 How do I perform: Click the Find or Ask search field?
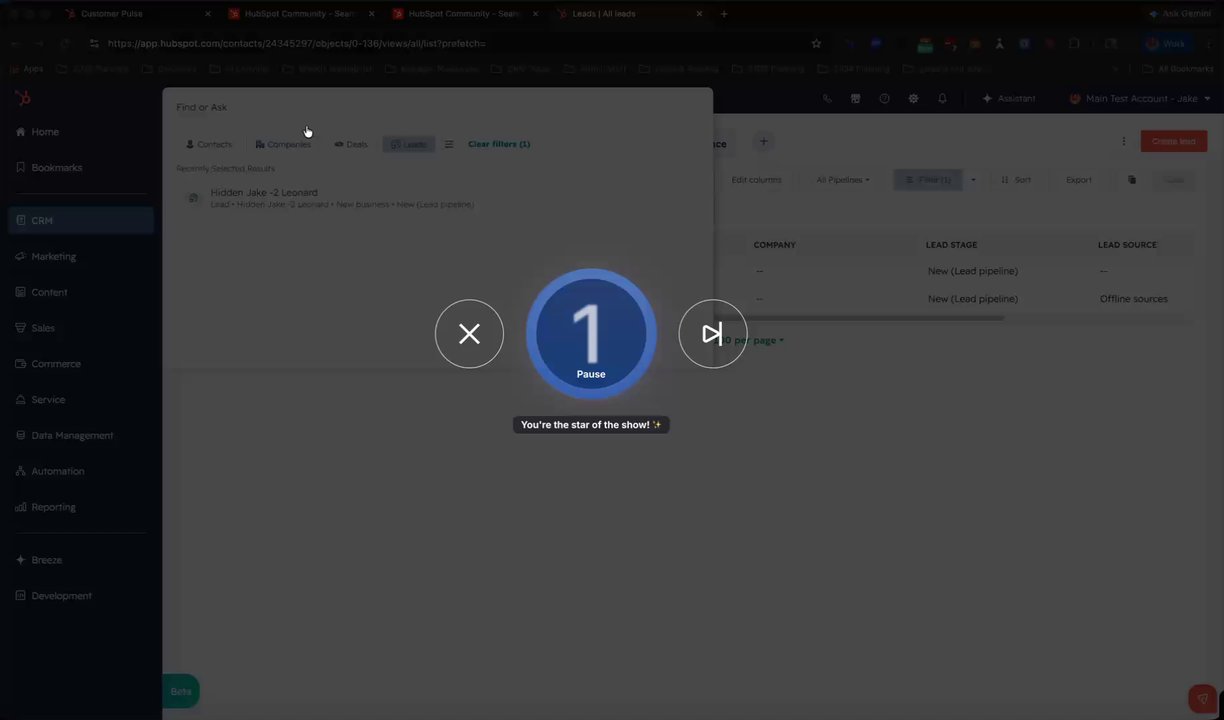pyautogui.click(x=438, y=107)
